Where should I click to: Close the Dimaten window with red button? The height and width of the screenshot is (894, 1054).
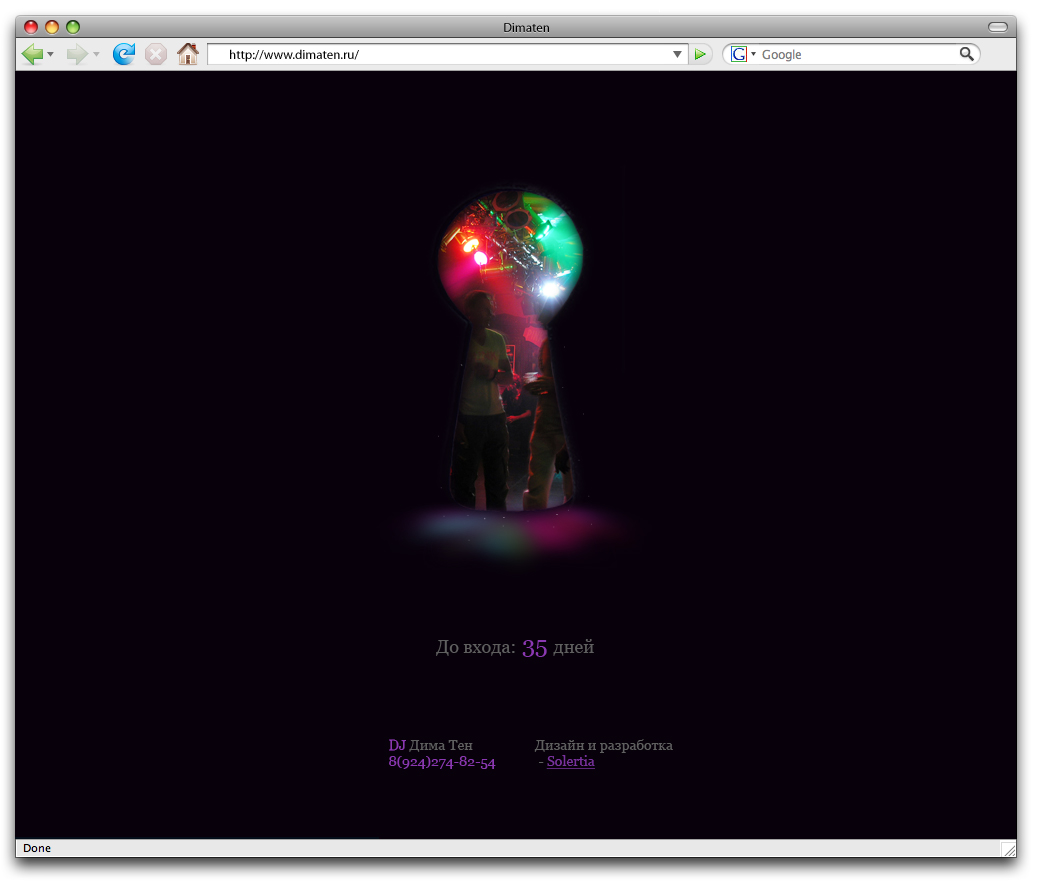click(x=31, y=27)
